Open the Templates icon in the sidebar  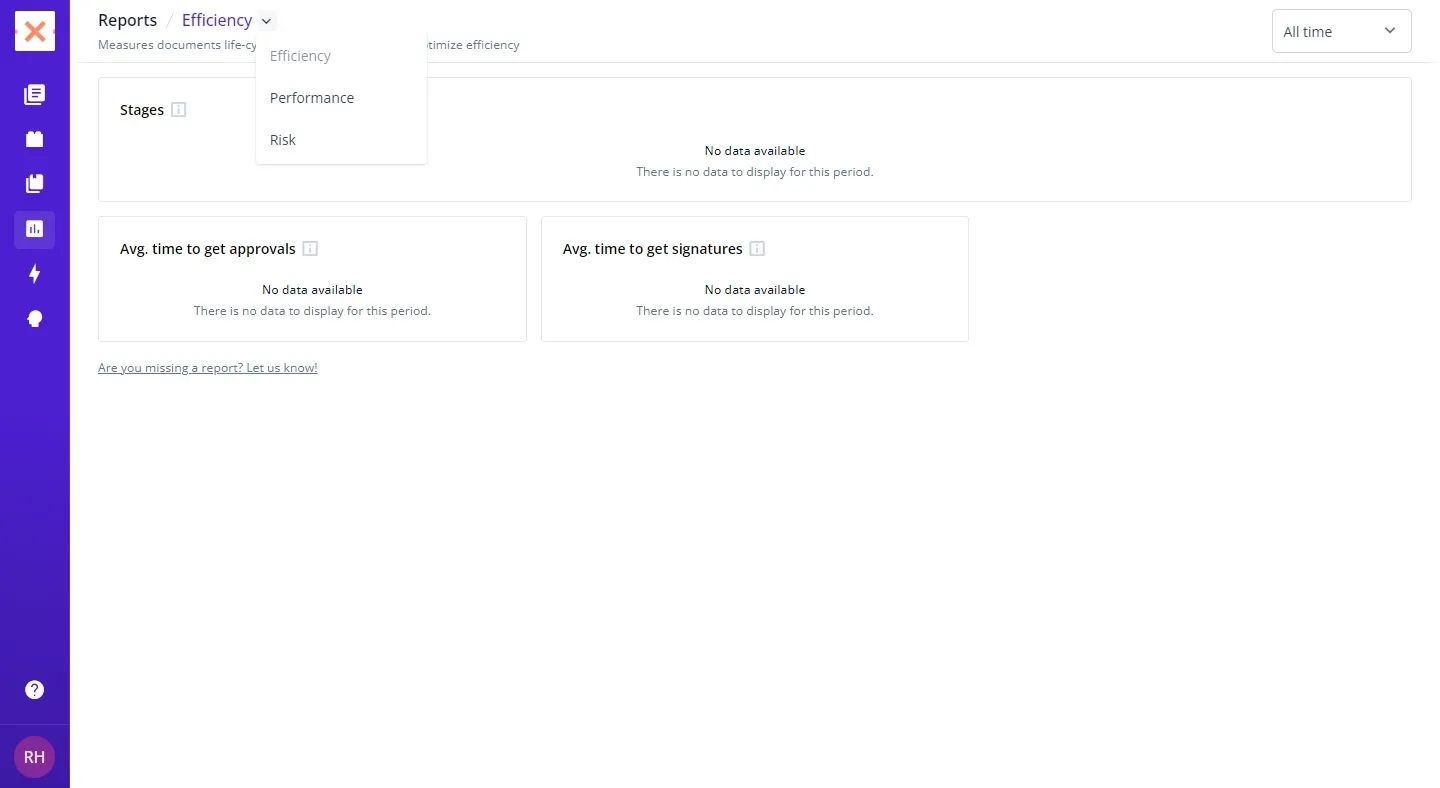click(x=35, y=139)
